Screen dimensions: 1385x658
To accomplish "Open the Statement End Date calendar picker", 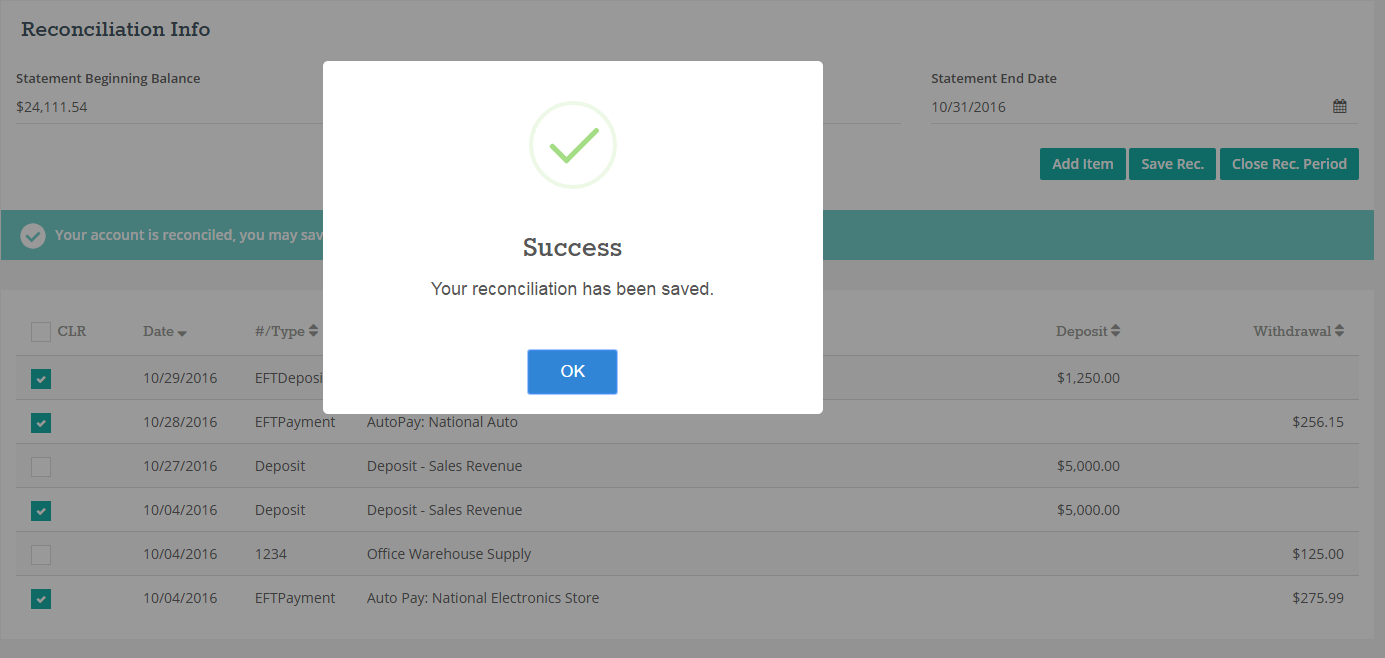I will [1340, 107].
